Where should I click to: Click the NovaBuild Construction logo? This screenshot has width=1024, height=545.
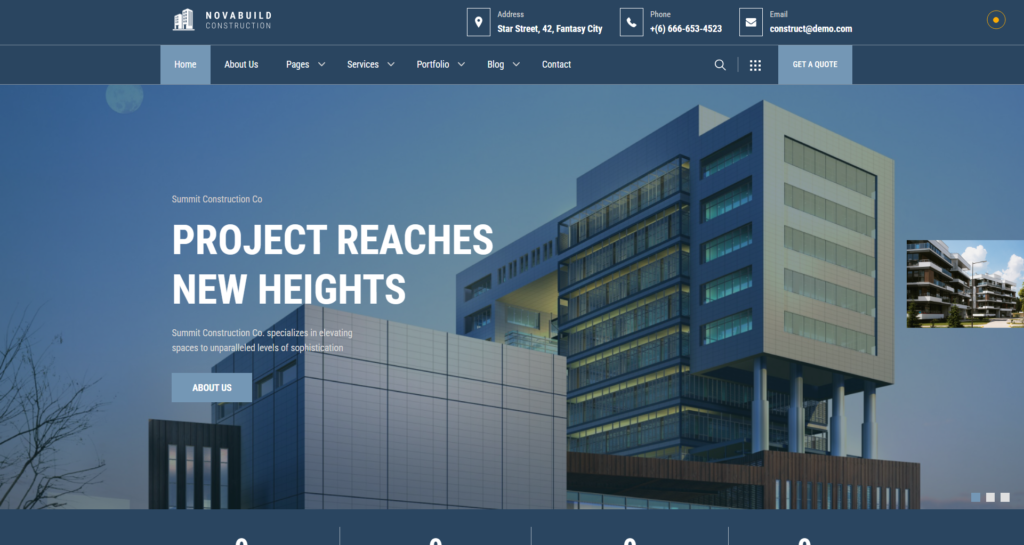click(222, 20)
